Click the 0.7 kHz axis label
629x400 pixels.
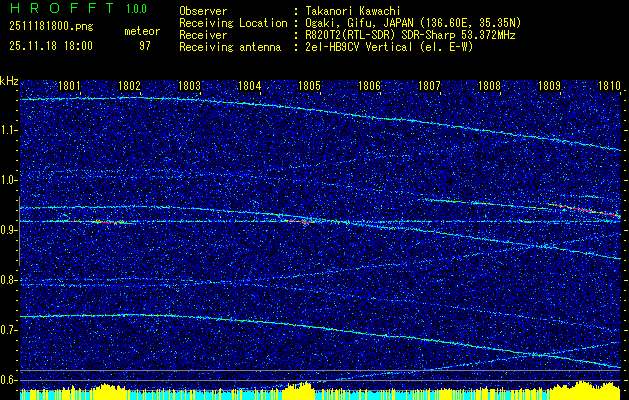point(9,330)
